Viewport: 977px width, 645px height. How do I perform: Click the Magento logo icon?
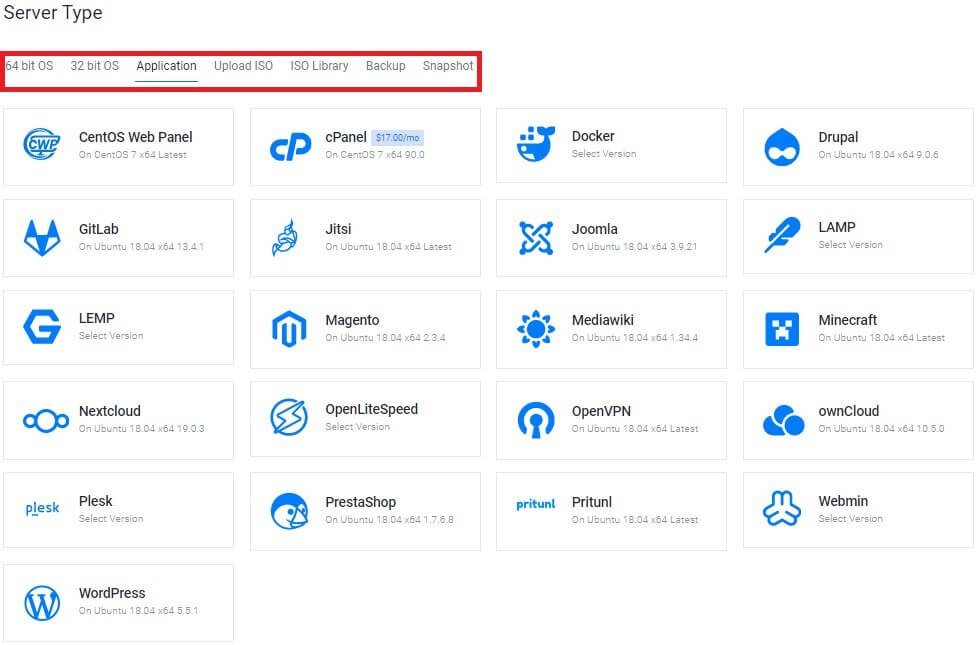(289, 328)
